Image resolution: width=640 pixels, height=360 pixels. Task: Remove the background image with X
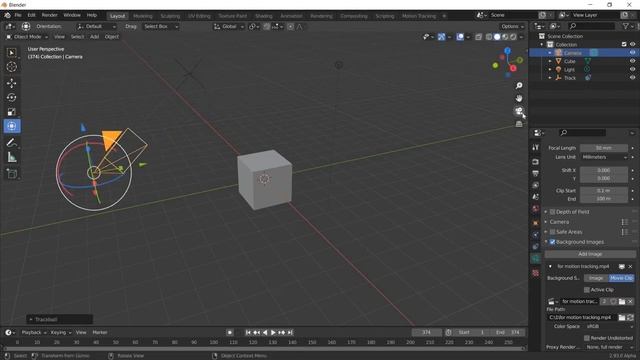[x=630, y=267]
